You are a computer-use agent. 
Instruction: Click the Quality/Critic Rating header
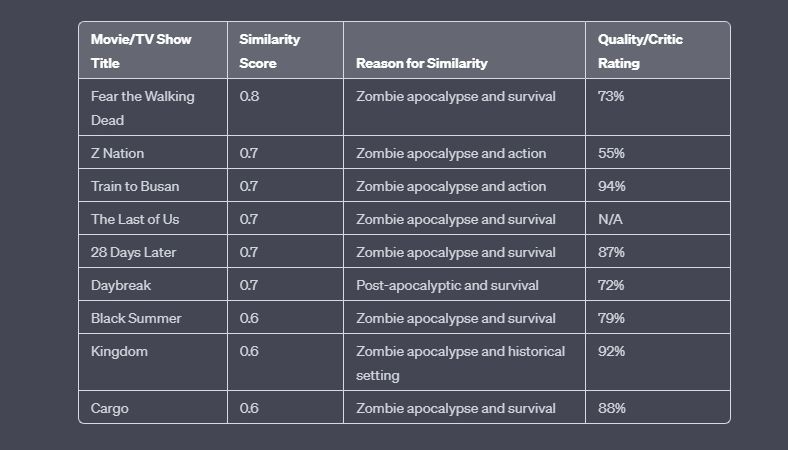tap(640, 51)
